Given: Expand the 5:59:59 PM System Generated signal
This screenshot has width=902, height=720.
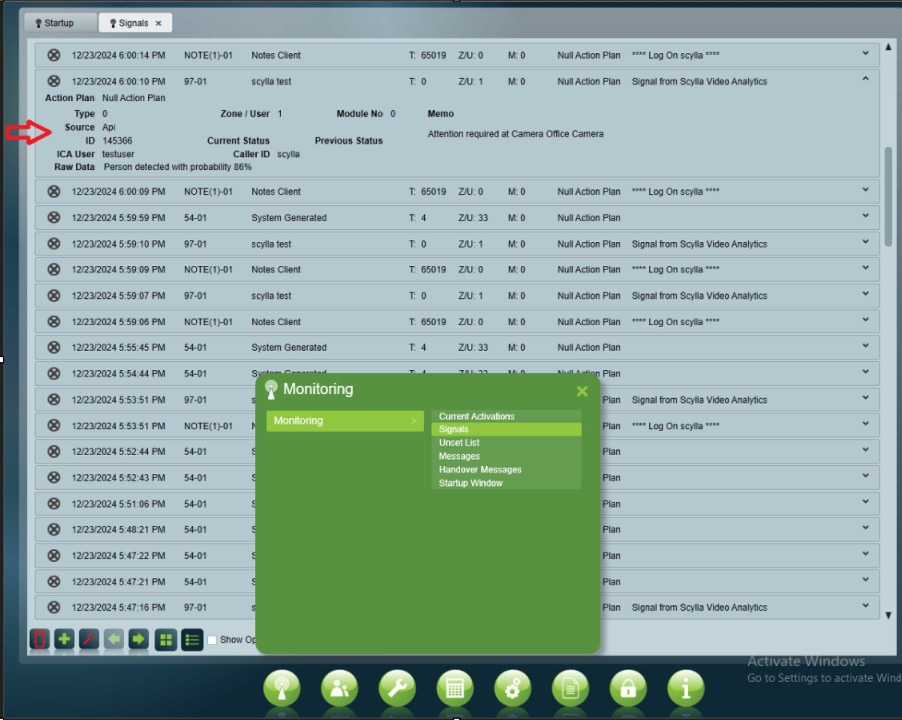Looking at the screenshot, I should click(x=865, y=217).
